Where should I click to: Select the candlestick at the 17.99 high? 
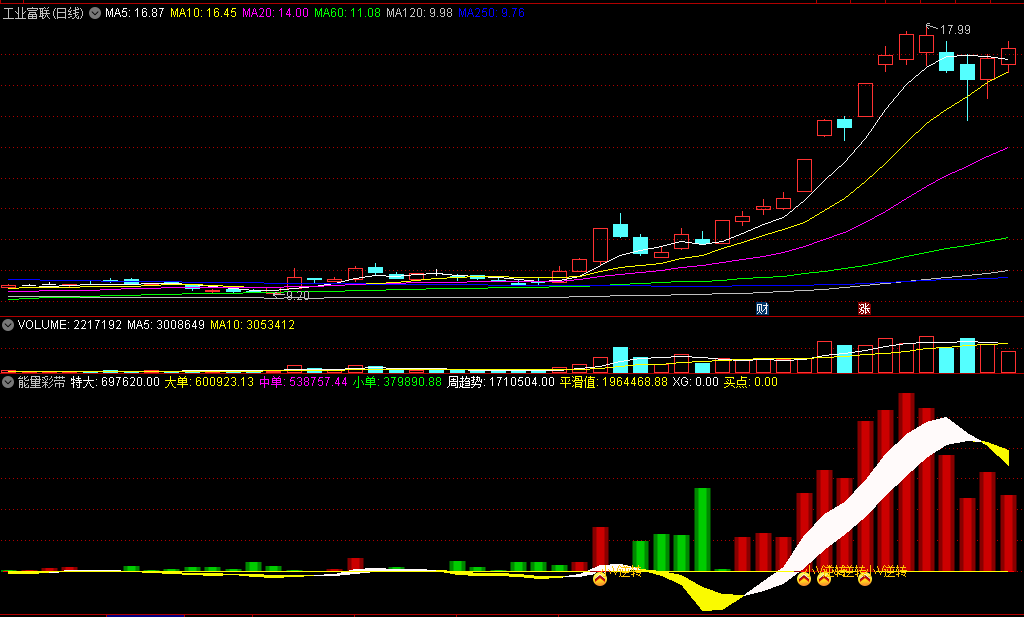pyautogui.click(x=927, y=44)
